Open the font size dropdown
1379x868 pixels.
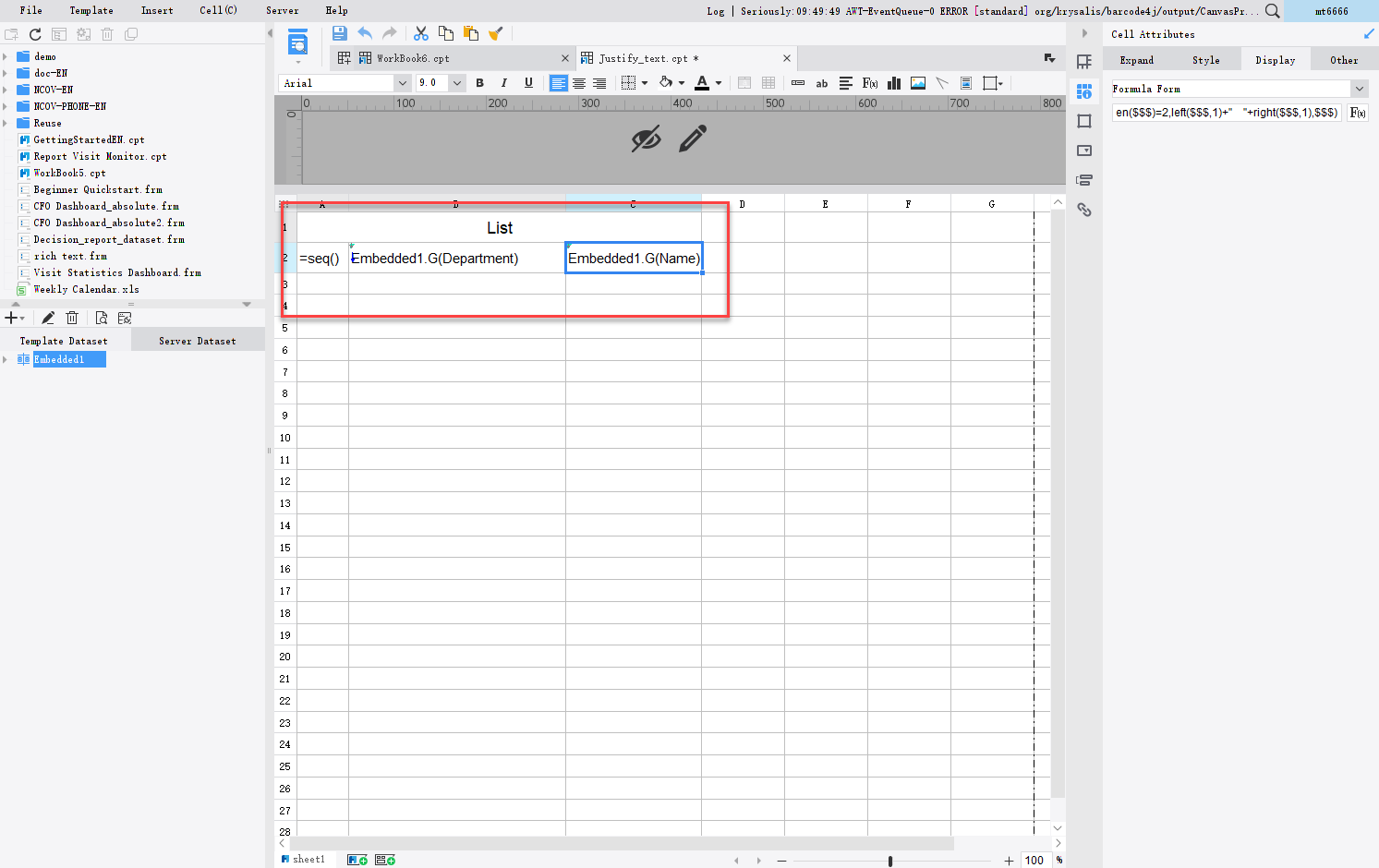(456, 82)
